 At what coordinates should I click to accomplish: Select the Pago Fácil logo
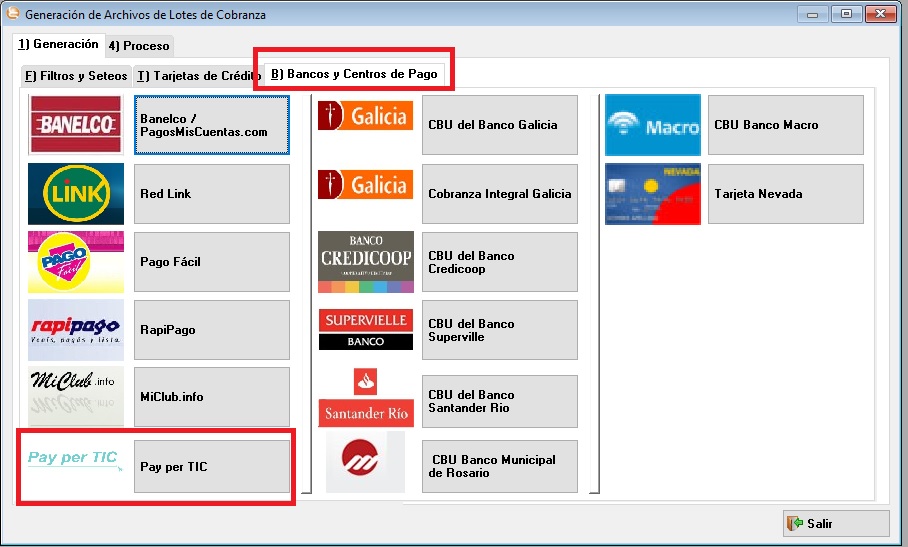click(x=76, y=262)
